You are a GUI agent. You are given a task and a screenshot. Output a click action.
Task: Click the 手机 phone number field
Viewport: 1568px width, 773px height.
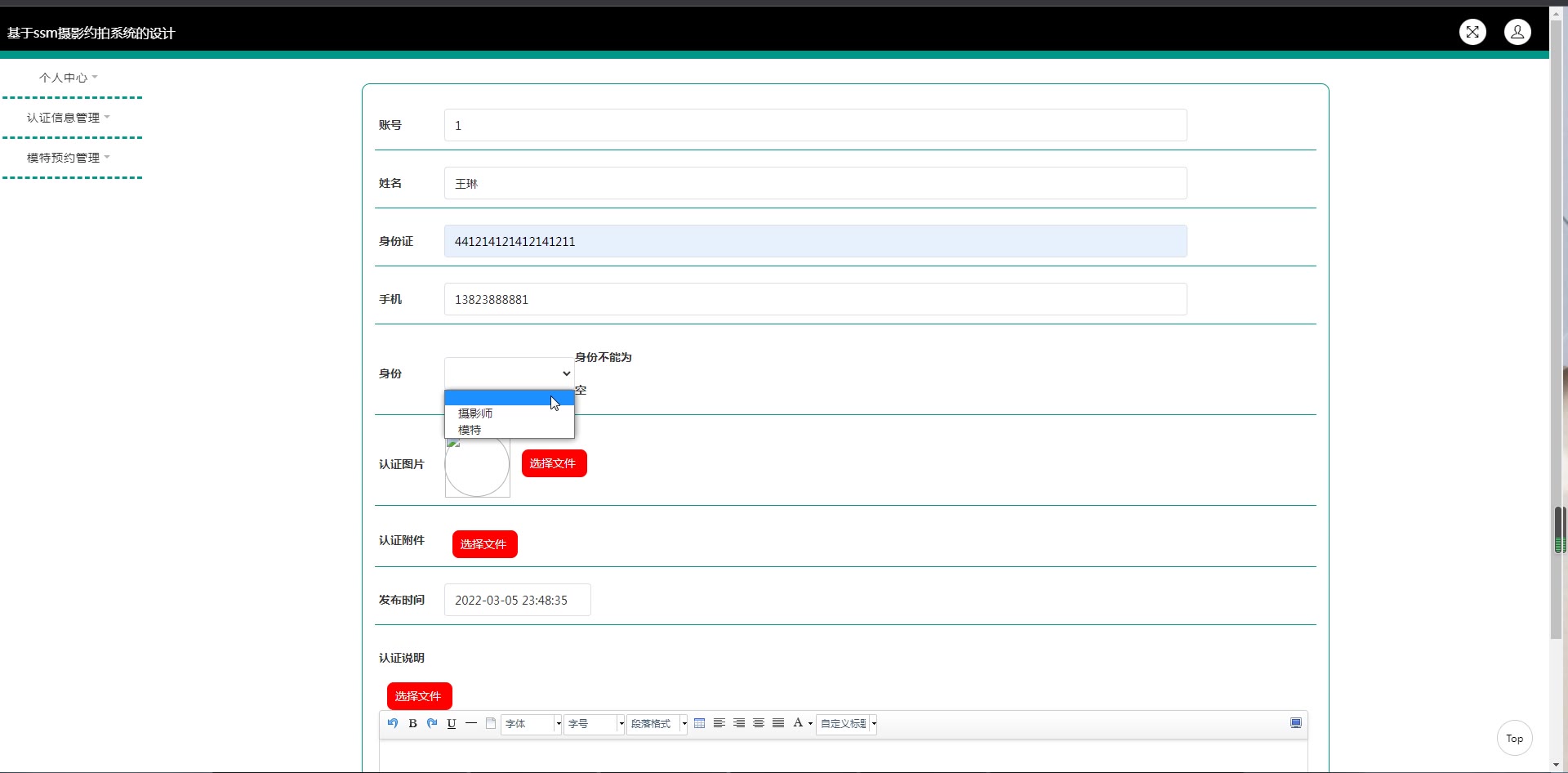pos(816,299)
